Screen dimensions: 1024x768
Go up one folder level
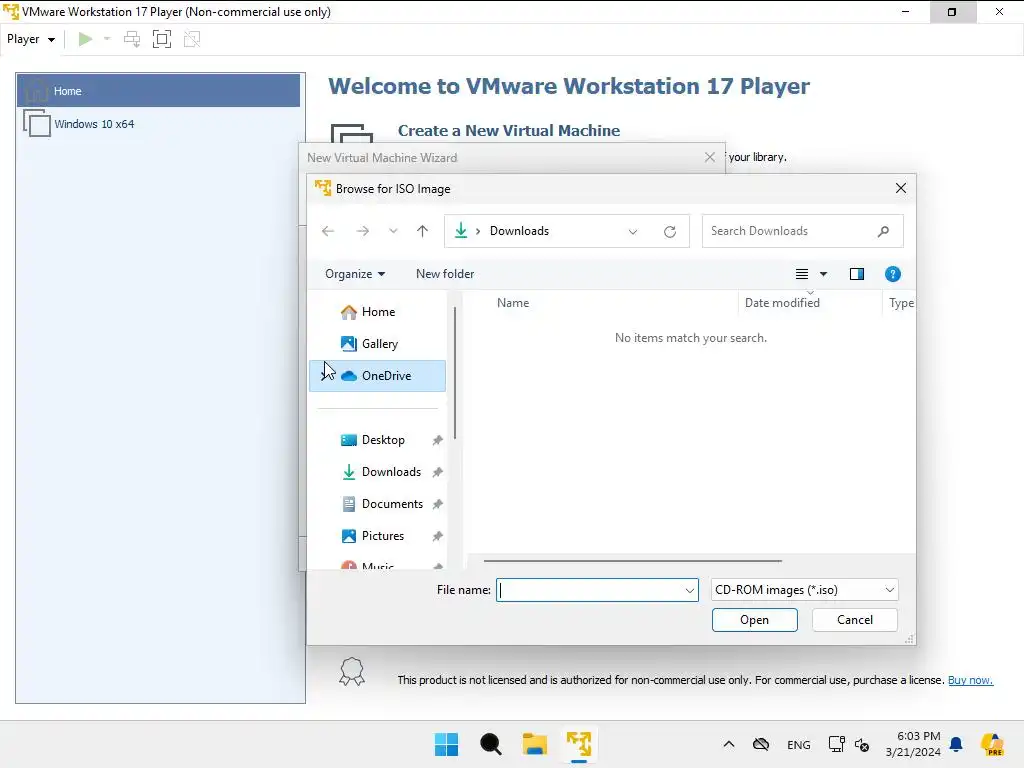pos(423,231)
